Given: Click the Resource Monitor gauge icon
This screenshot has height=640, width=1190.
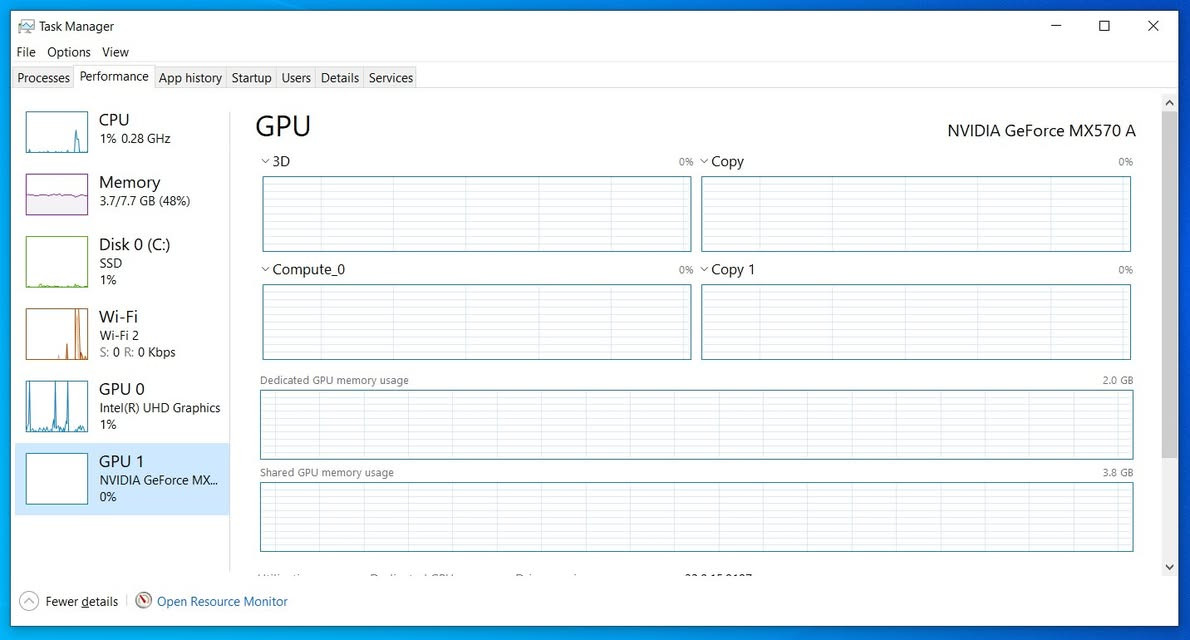Looking at the screenshot, I should pyautogui.click(x=143, y=601).
